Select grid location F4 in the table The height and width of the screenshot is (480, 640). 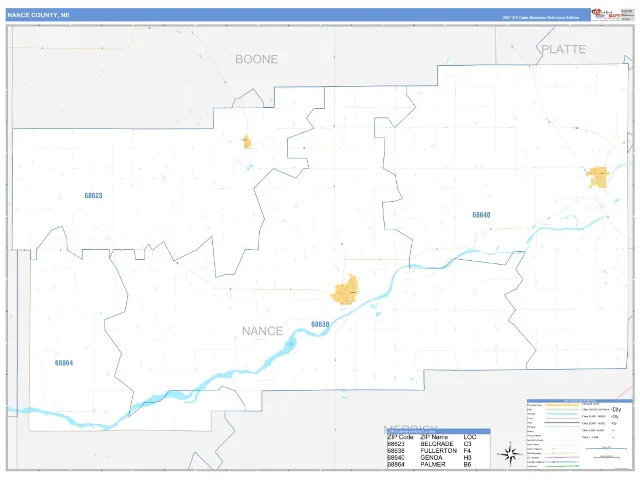coord(467,451)
